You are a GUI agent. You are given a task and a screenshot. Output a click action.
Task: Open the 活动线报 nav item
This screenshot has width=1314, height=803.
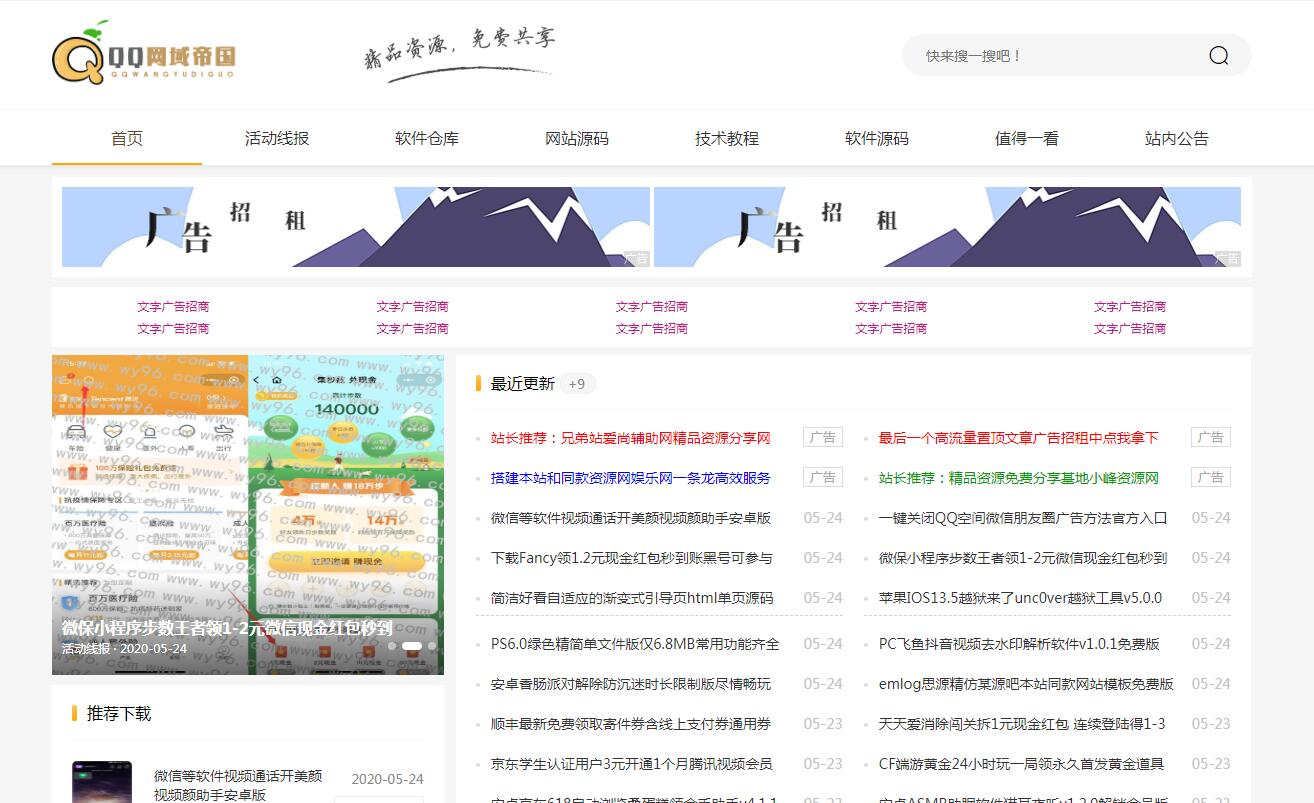tap(277, 138)
